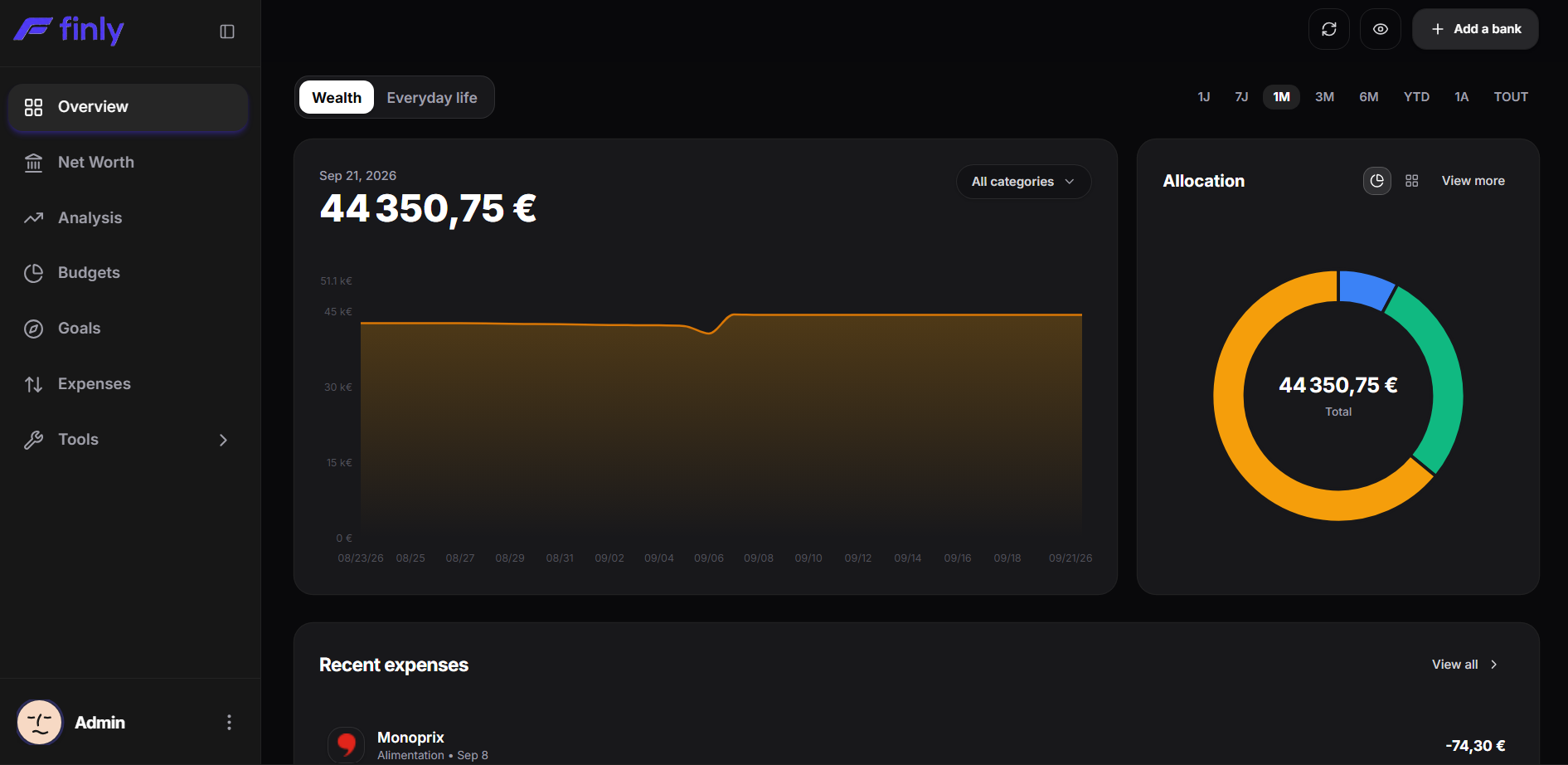Click View more in Allocation
Screen dimensions: 1568x765
pyautogui.click(x=1473, y=181)
